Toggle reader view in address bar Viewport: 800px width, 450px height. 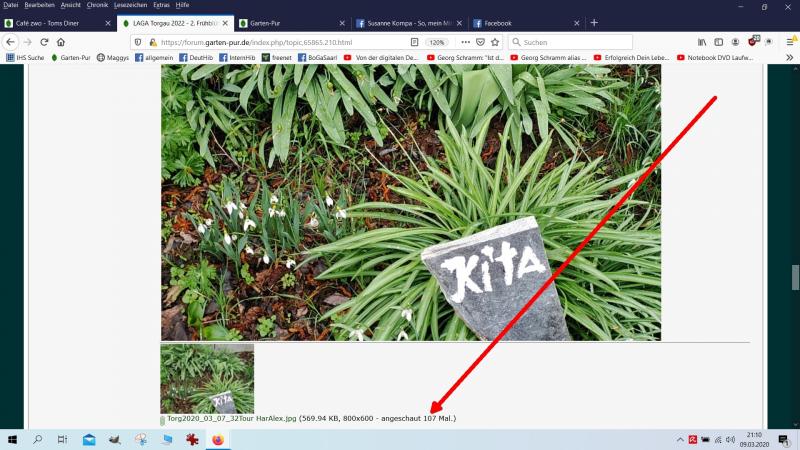(x=415, y=42)
